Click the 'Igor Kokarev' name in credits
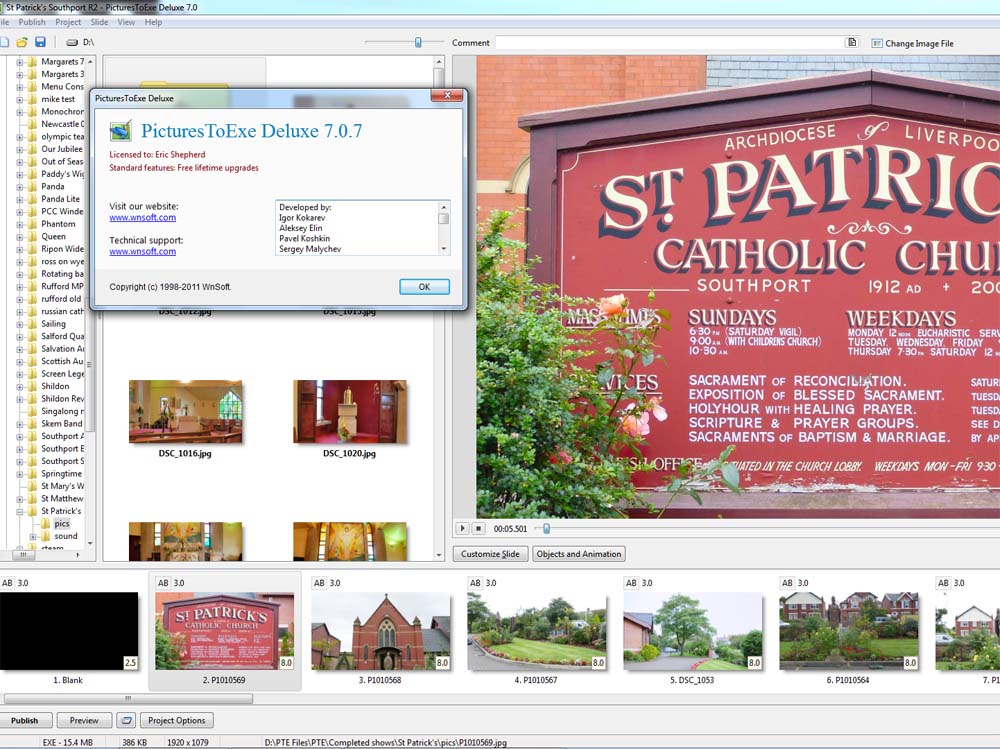 click(x=302, y=218)
